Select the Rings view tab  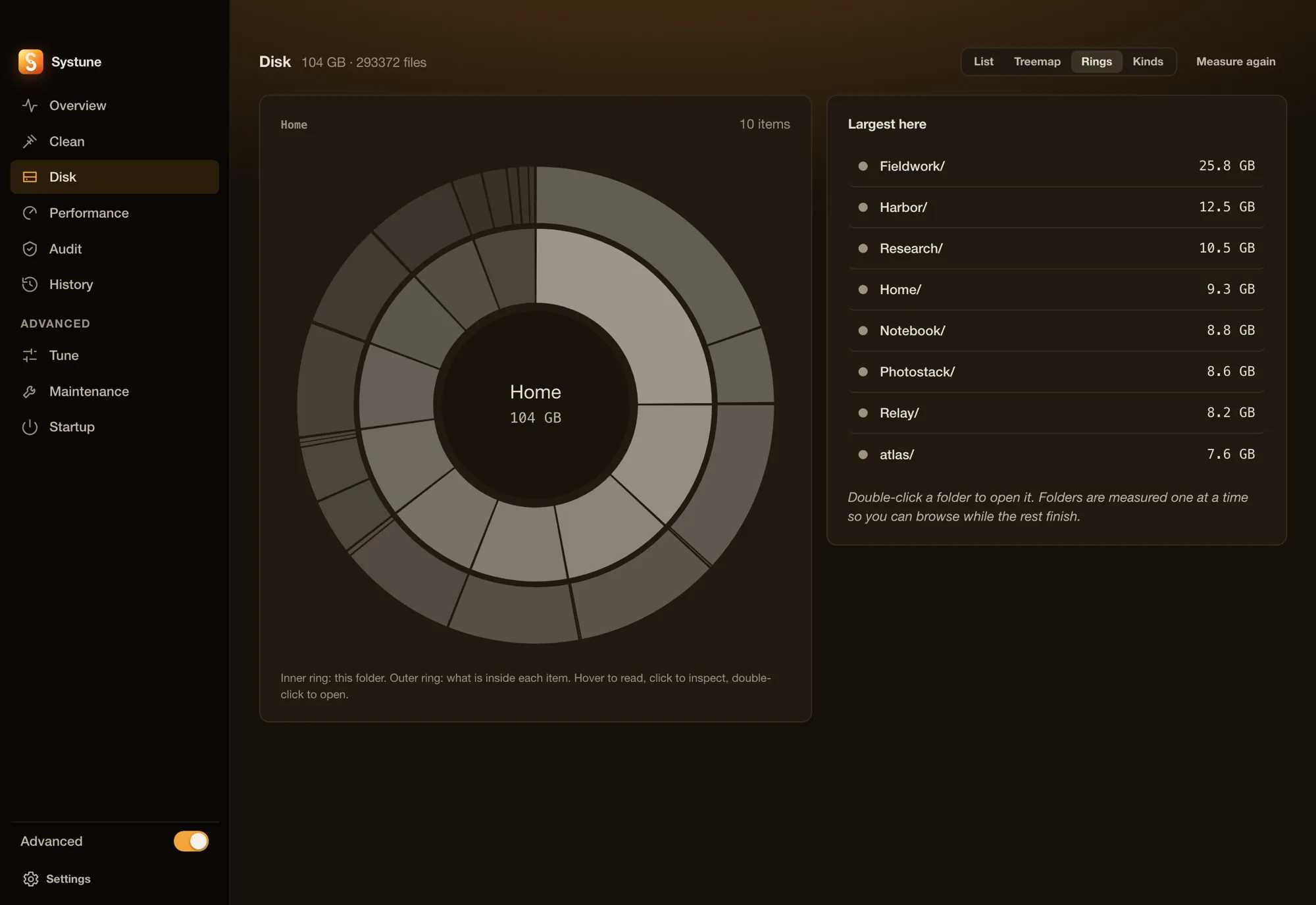pos(1096,61)
